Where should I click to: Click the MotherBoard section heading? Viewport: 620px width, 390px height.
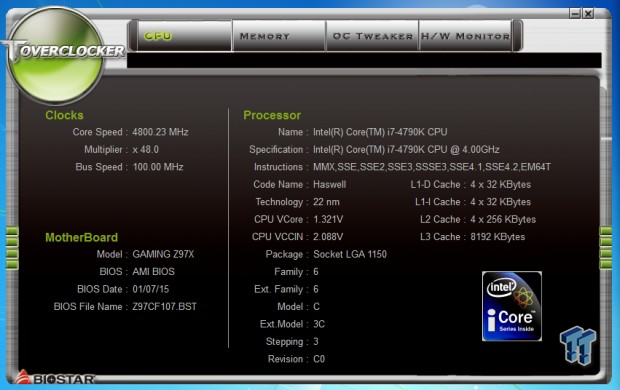(x=81, y=237)
